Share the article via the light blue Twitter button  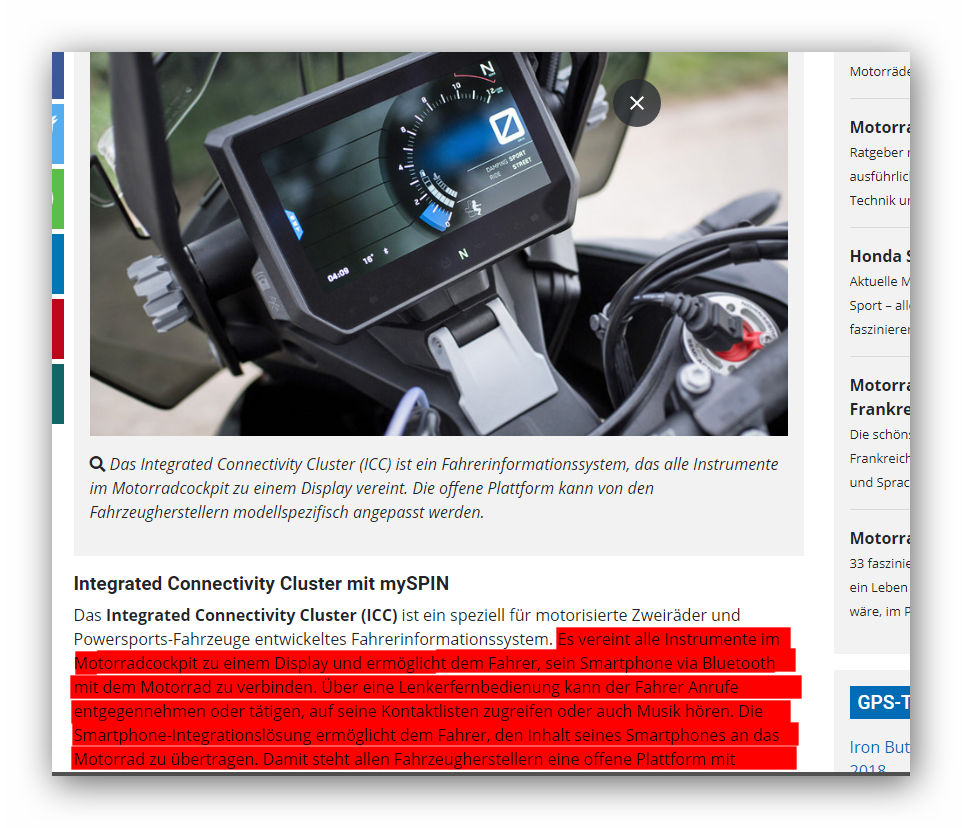tap(58, 134)
